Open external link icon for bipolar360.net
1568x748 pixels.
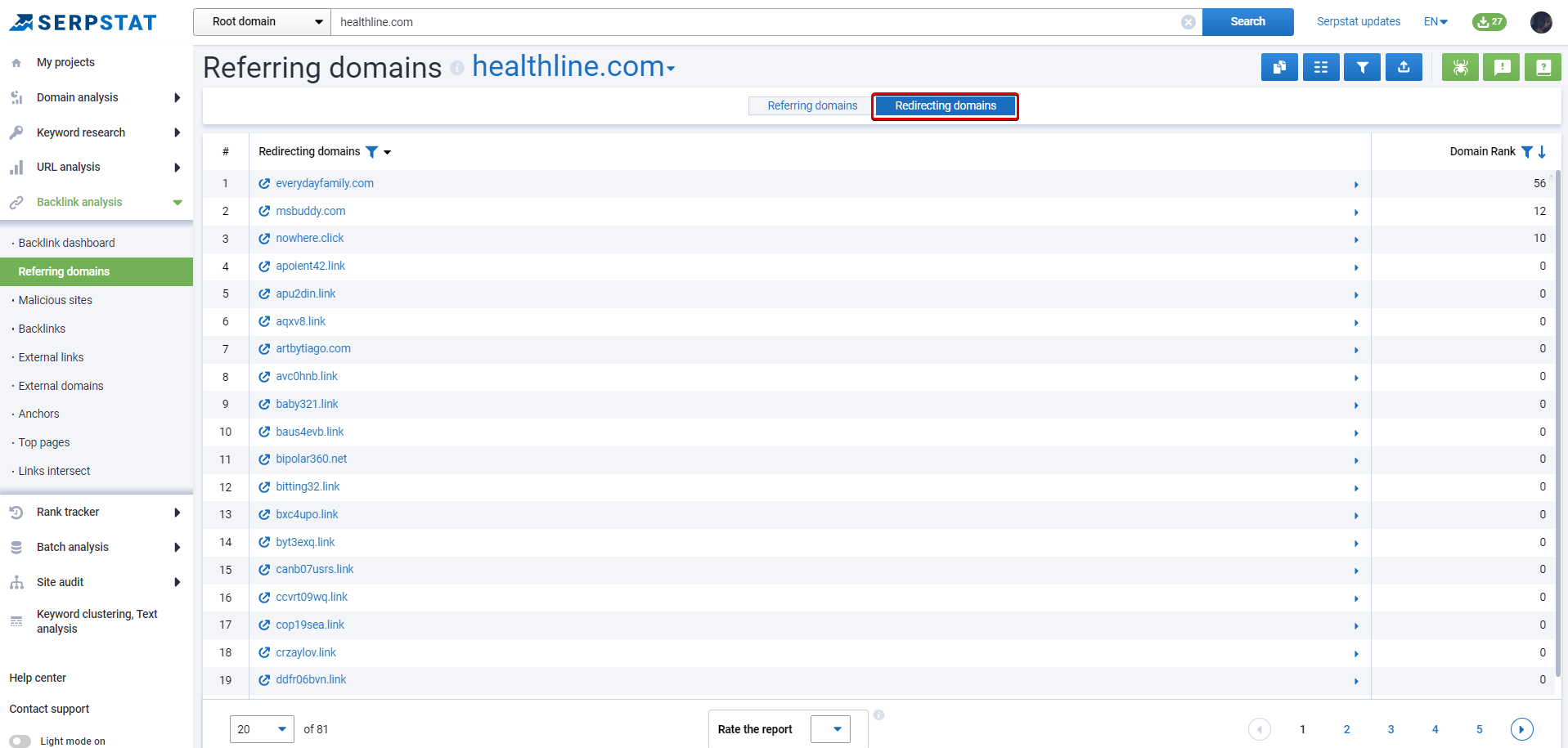pos(264,459)
